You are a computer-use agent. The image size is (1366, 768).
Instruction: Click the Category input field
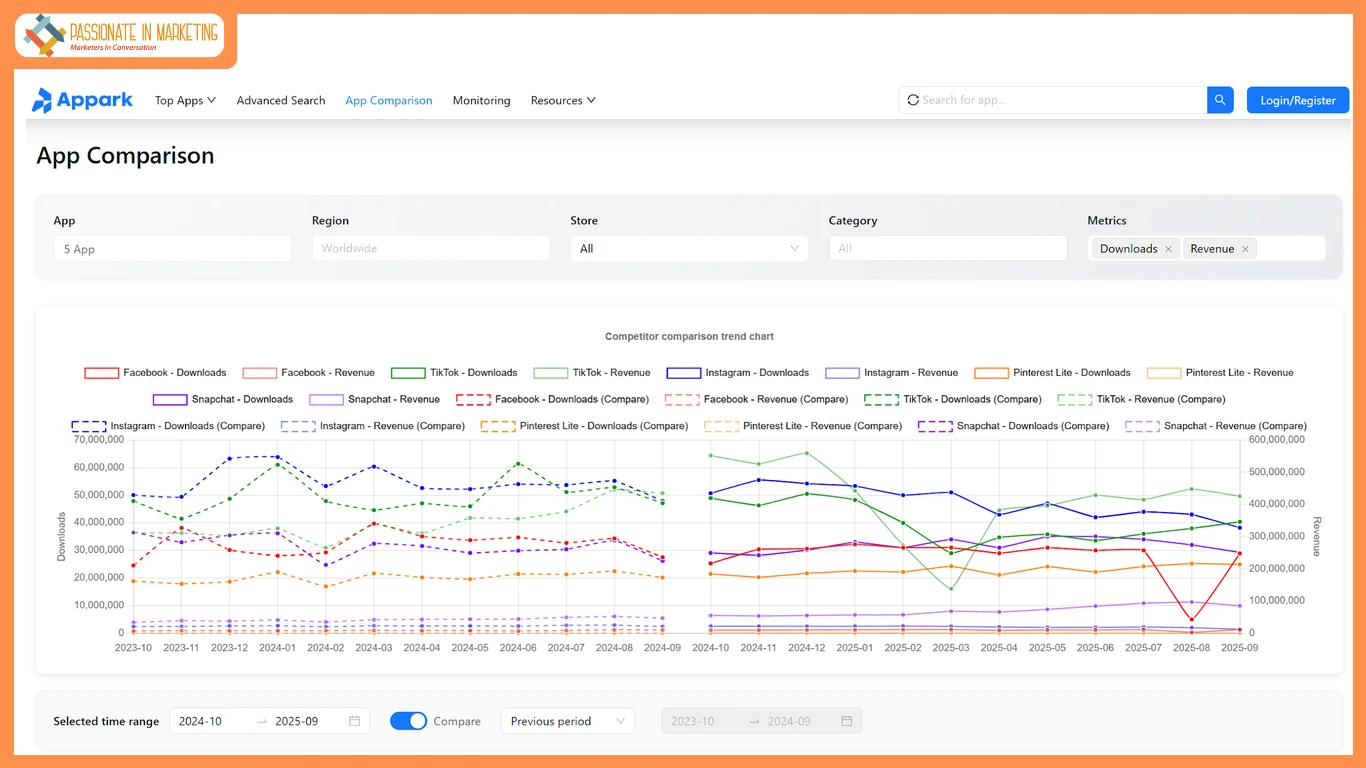pyautogui.click(x=947, y=249)
